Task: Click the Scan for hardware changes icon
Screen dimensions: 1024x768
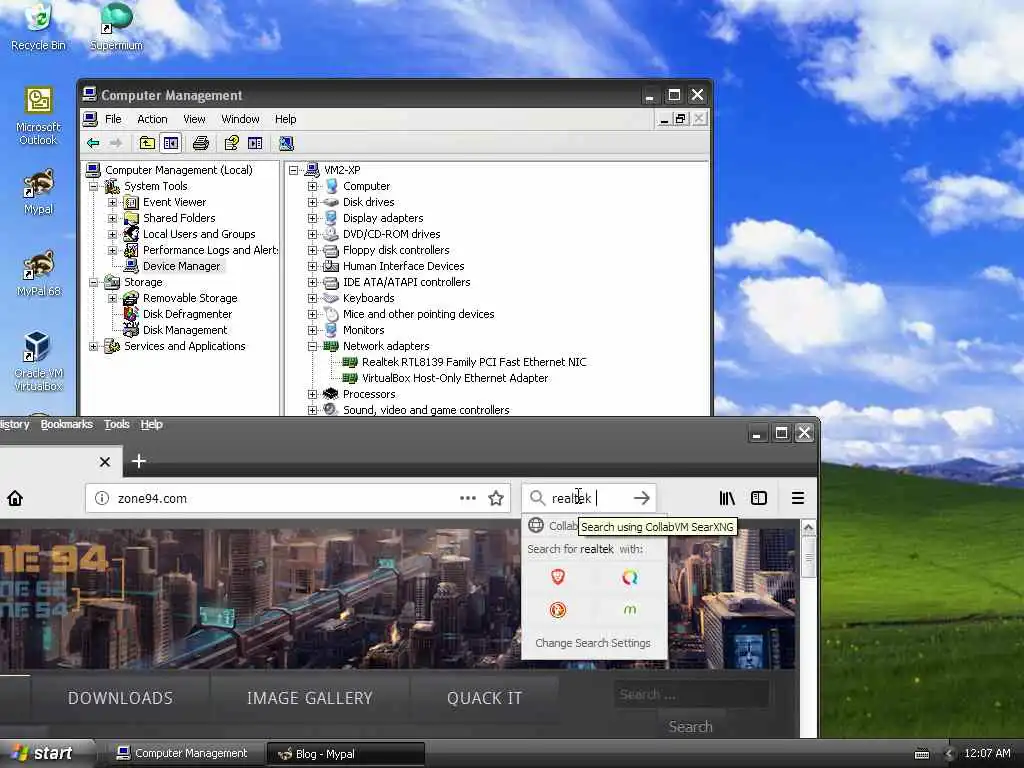Action: point(286,143)
